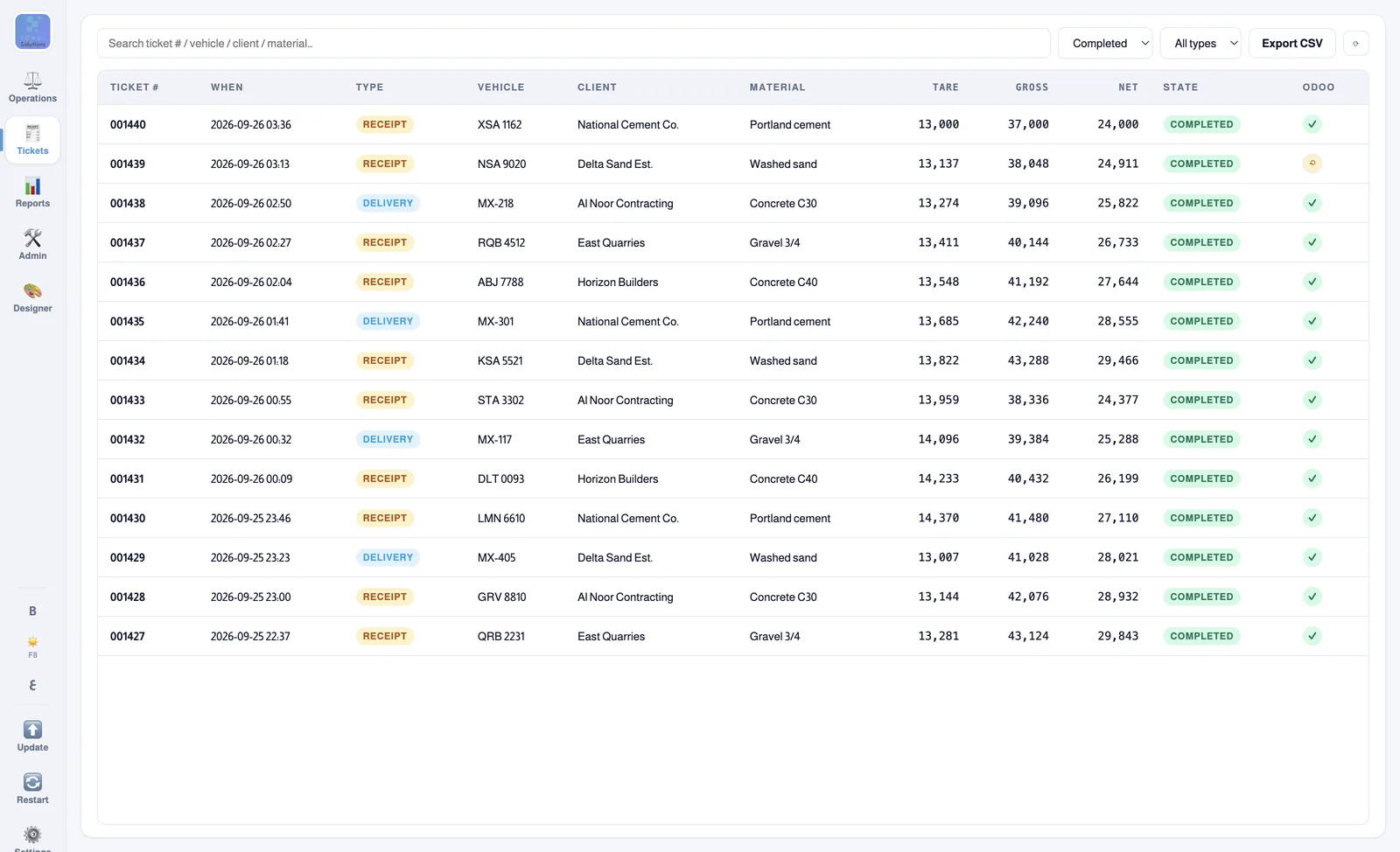
Task: Open the Settings gear icon
Action: pyautogui.click(x=32, y=835)
